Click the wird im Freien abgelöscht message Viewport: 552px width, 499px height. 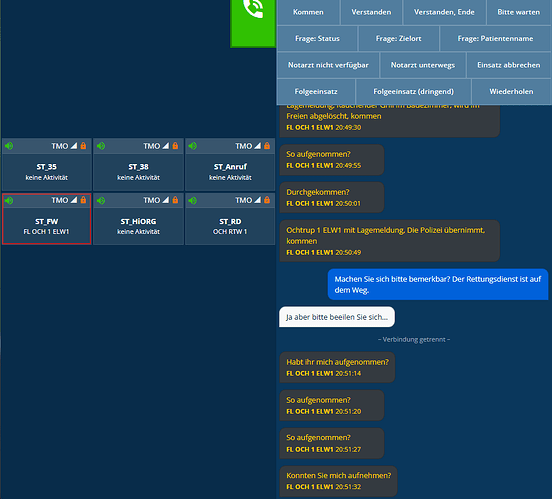[389, 121]
